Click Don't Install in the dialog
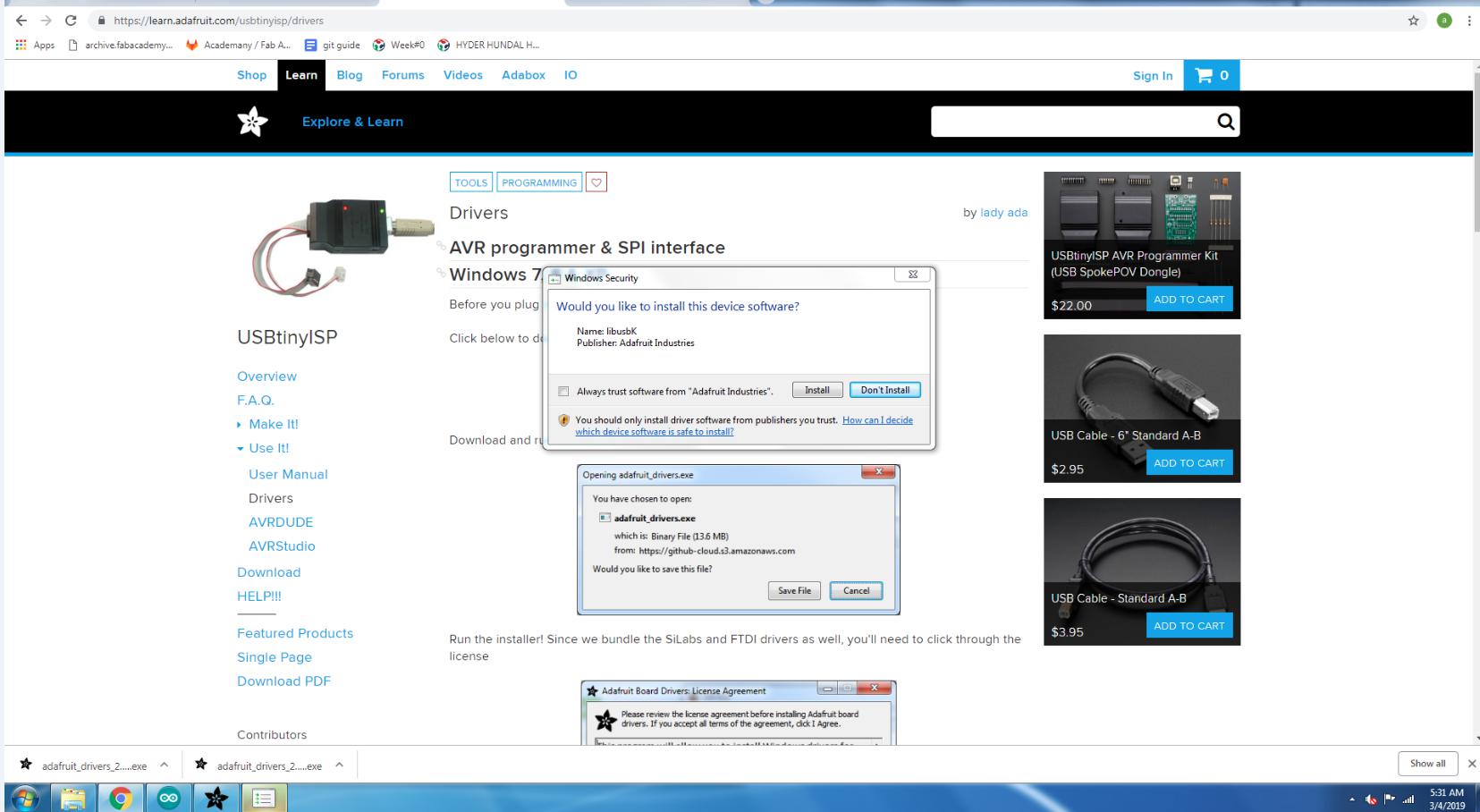Viewport: 1480px width, 812px height. tap(884, 391)
